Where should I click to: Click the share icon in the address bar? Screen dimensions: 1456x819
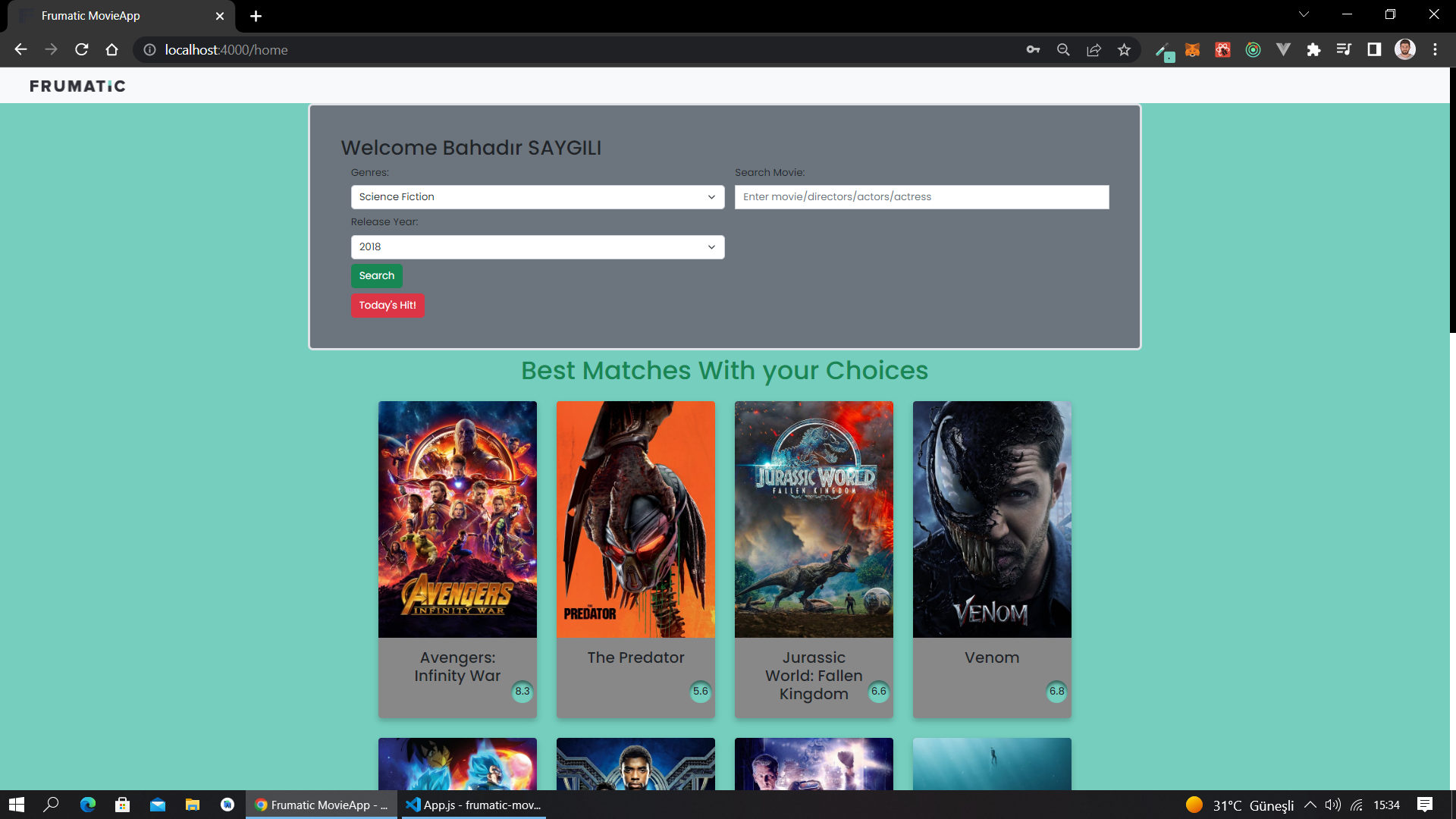1094,49
